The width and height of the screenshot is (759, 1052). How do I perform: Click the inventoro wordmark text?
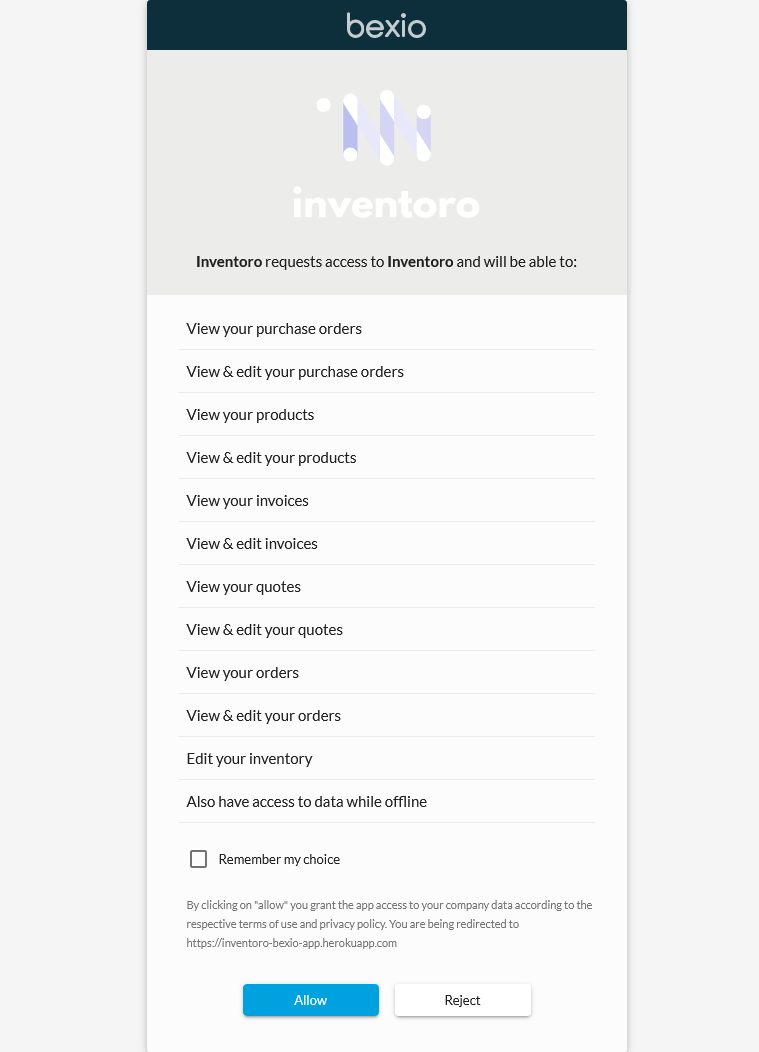point(386,202)
